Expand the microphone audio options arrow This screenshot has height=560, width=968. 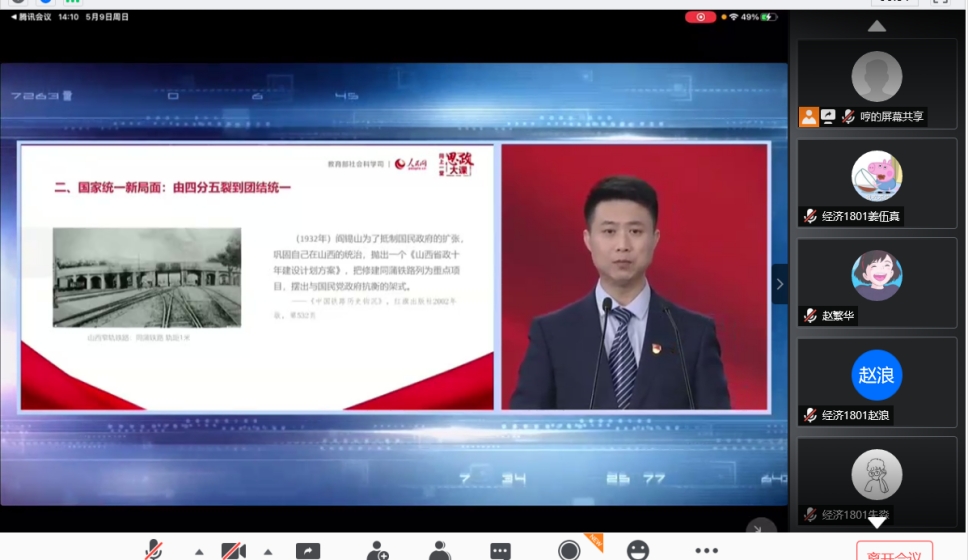click(199, 551)
